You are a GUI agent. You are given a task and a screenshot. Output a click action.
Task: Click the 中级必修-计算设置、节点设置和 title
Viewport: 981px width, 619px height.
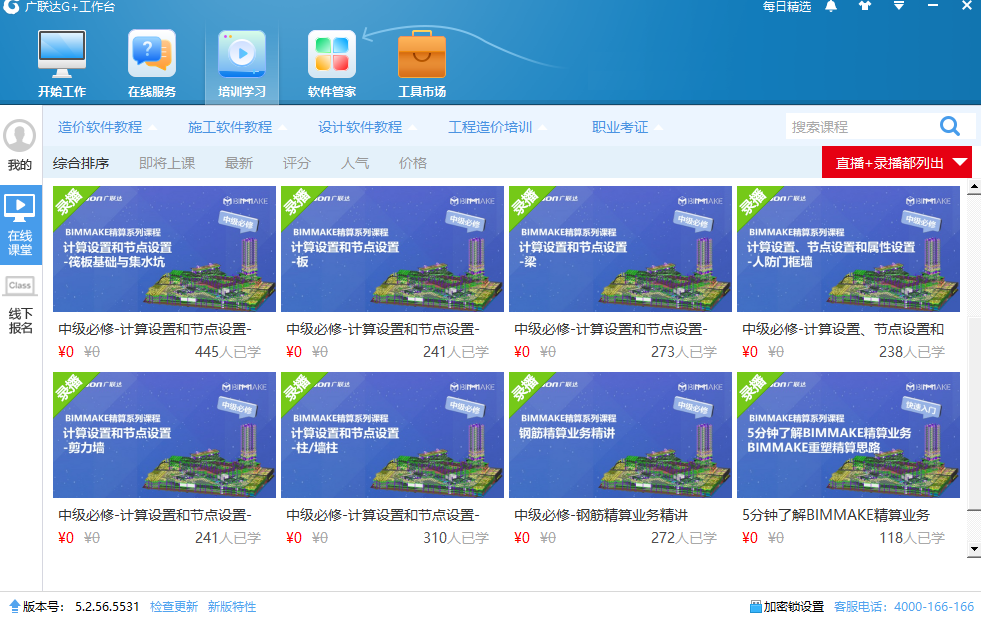(843, 329)
